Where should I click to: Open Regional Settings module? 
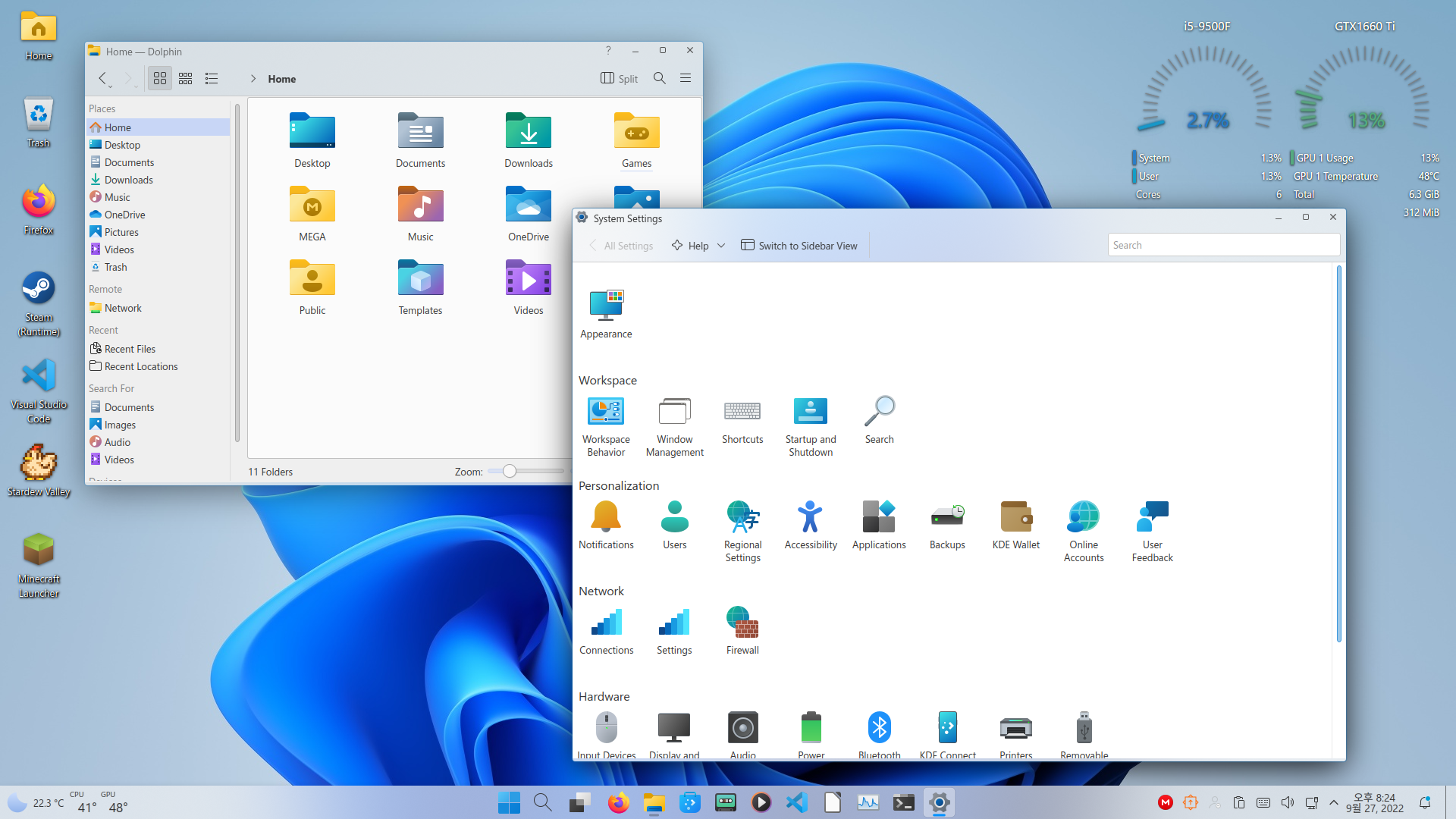(x=742, y=531)
